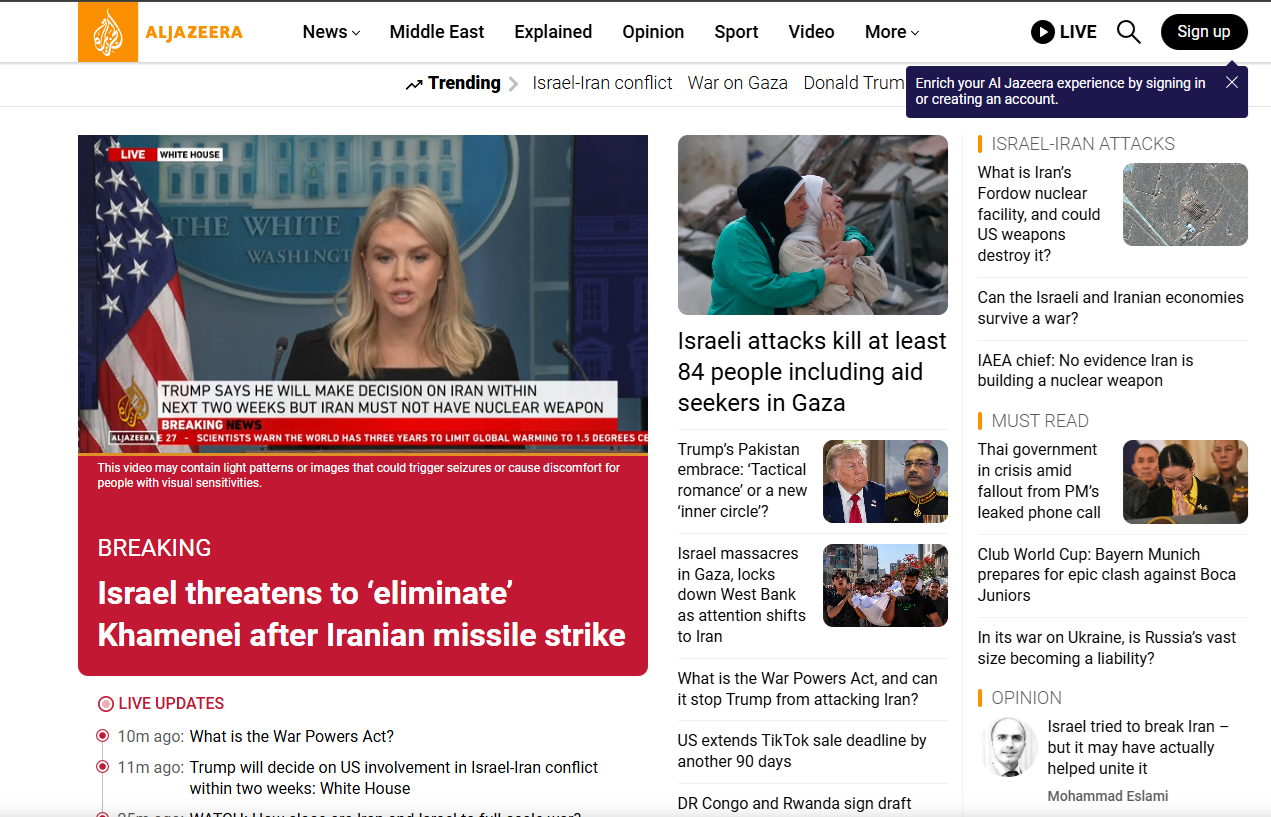Click the Live Updates red circle icon
The height and width of the screenshot is (817, 1271).
click(x=105, y=704)
